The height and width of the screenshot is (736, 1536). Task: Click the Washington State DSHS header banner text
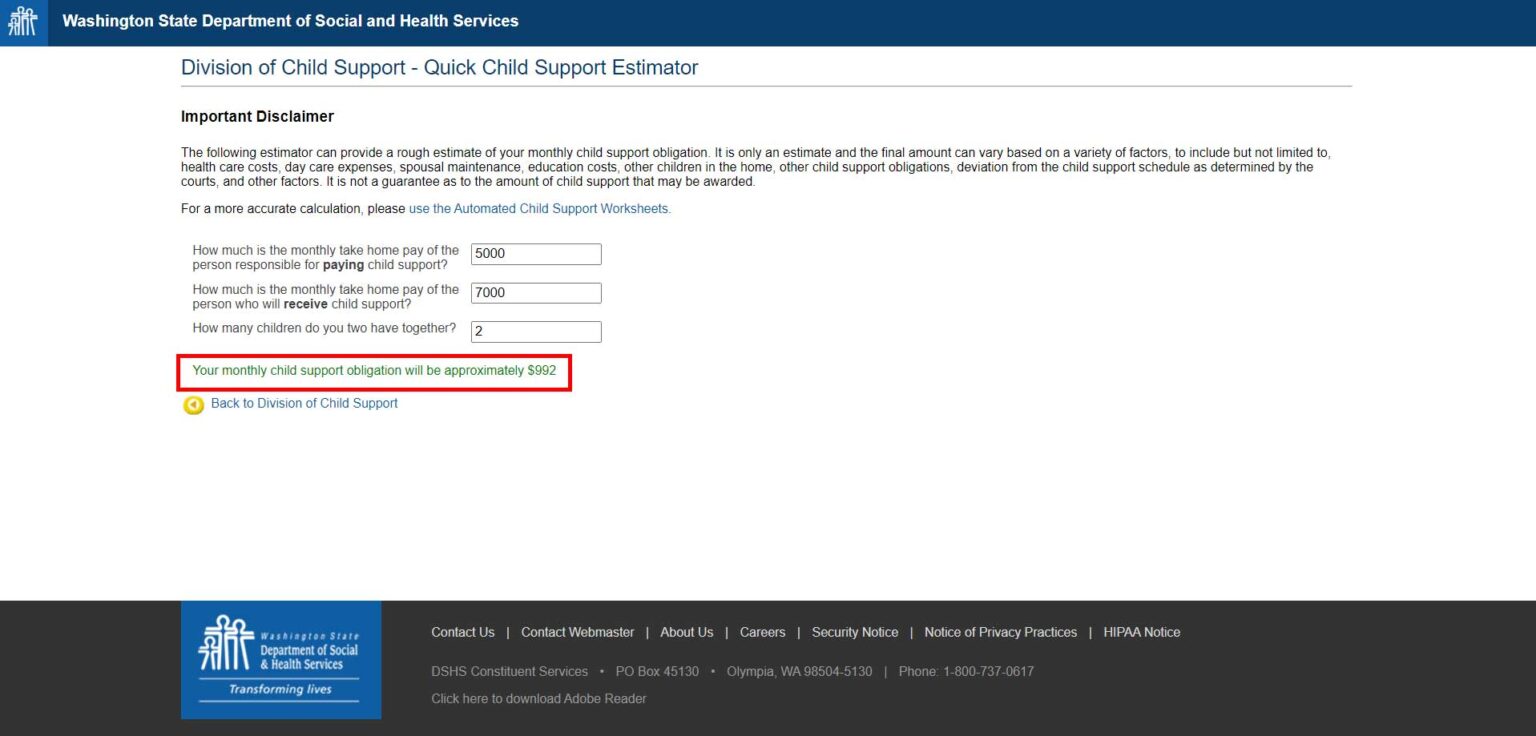coord(290,20)
